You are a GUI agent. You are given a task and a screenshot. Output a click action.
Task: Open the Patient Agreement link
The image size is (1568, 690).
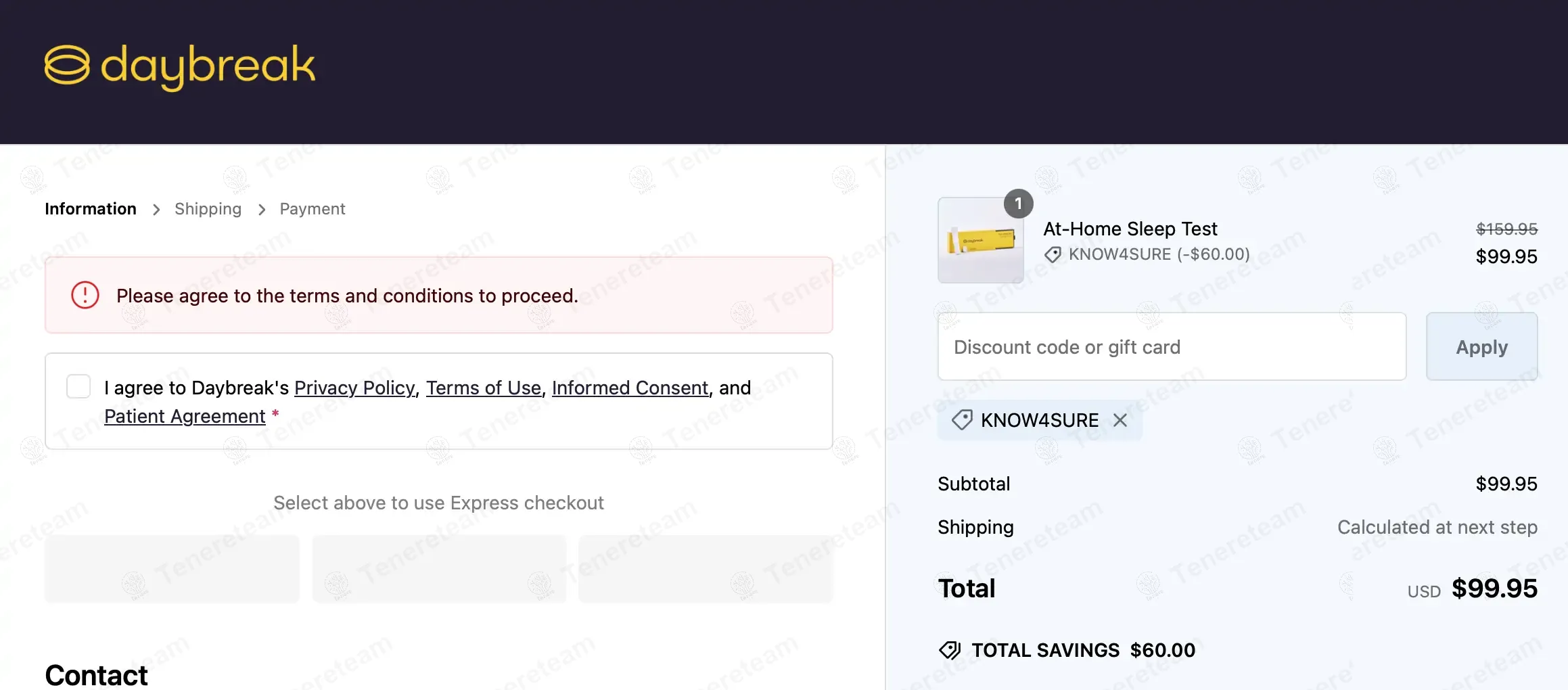pyautogui.click(x=185, y=416)
